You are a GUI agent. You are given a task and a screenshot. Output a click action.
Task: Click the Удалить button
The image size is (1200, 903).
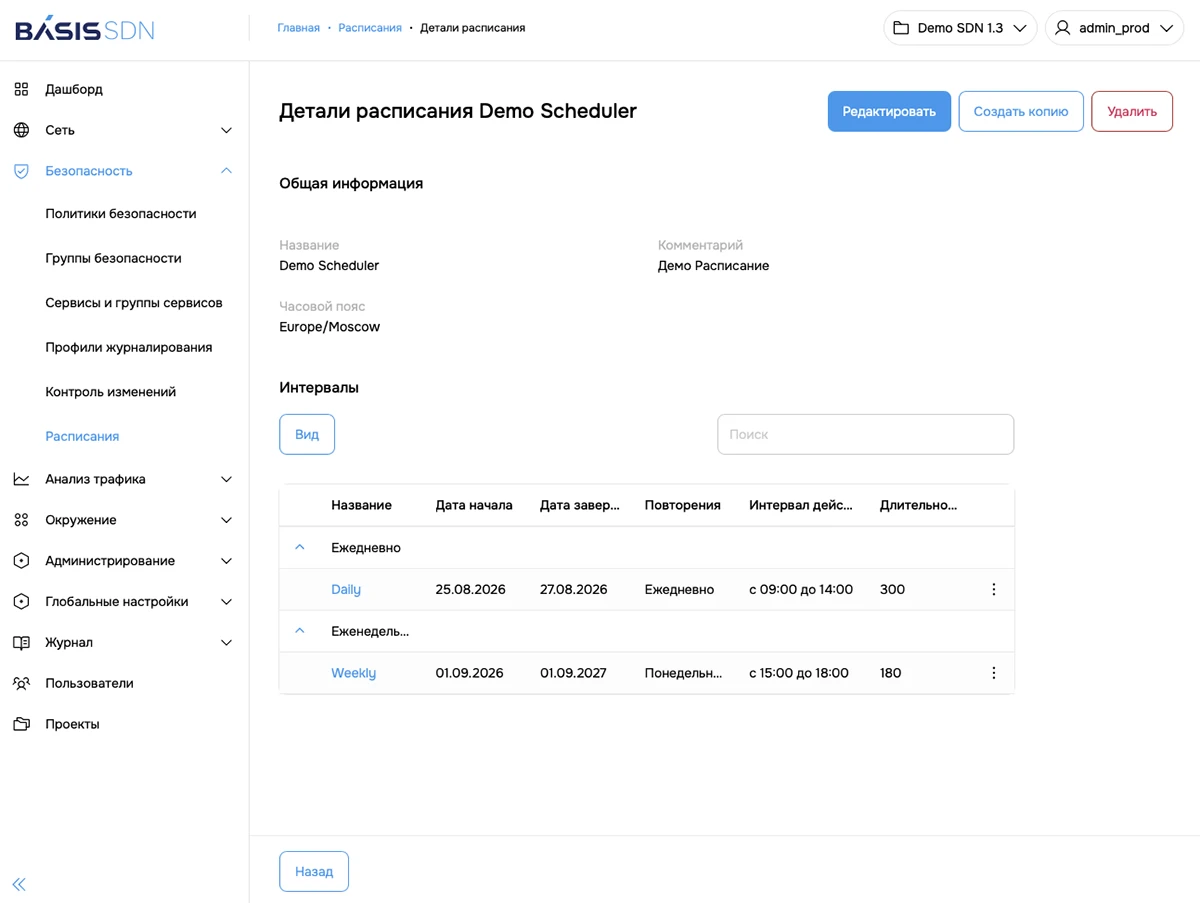click(1132, 112)
